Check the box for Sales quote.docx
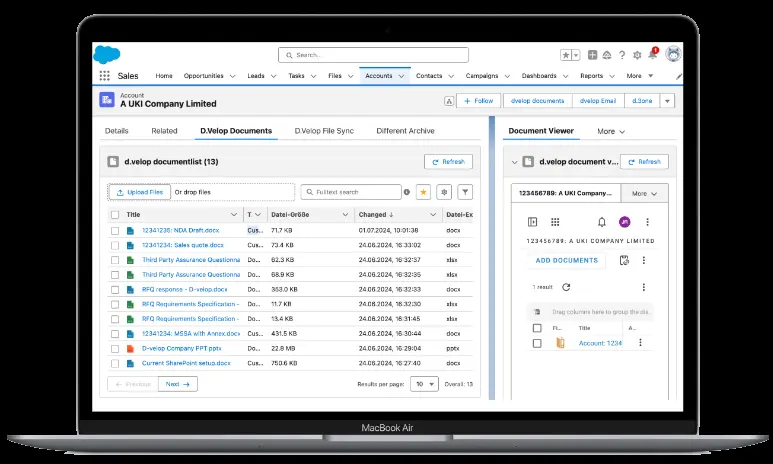 pos(115,245)
